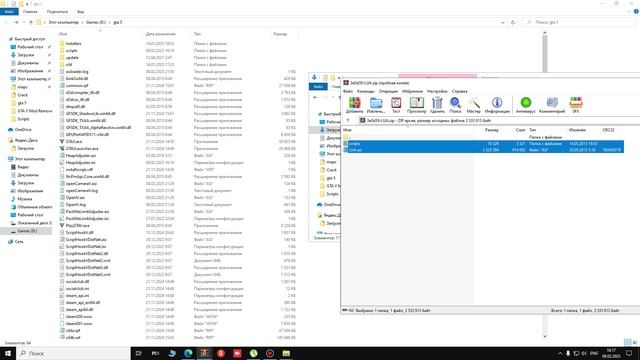
Task: Click the taskbar Поиск search box
Action: point(73,353)
